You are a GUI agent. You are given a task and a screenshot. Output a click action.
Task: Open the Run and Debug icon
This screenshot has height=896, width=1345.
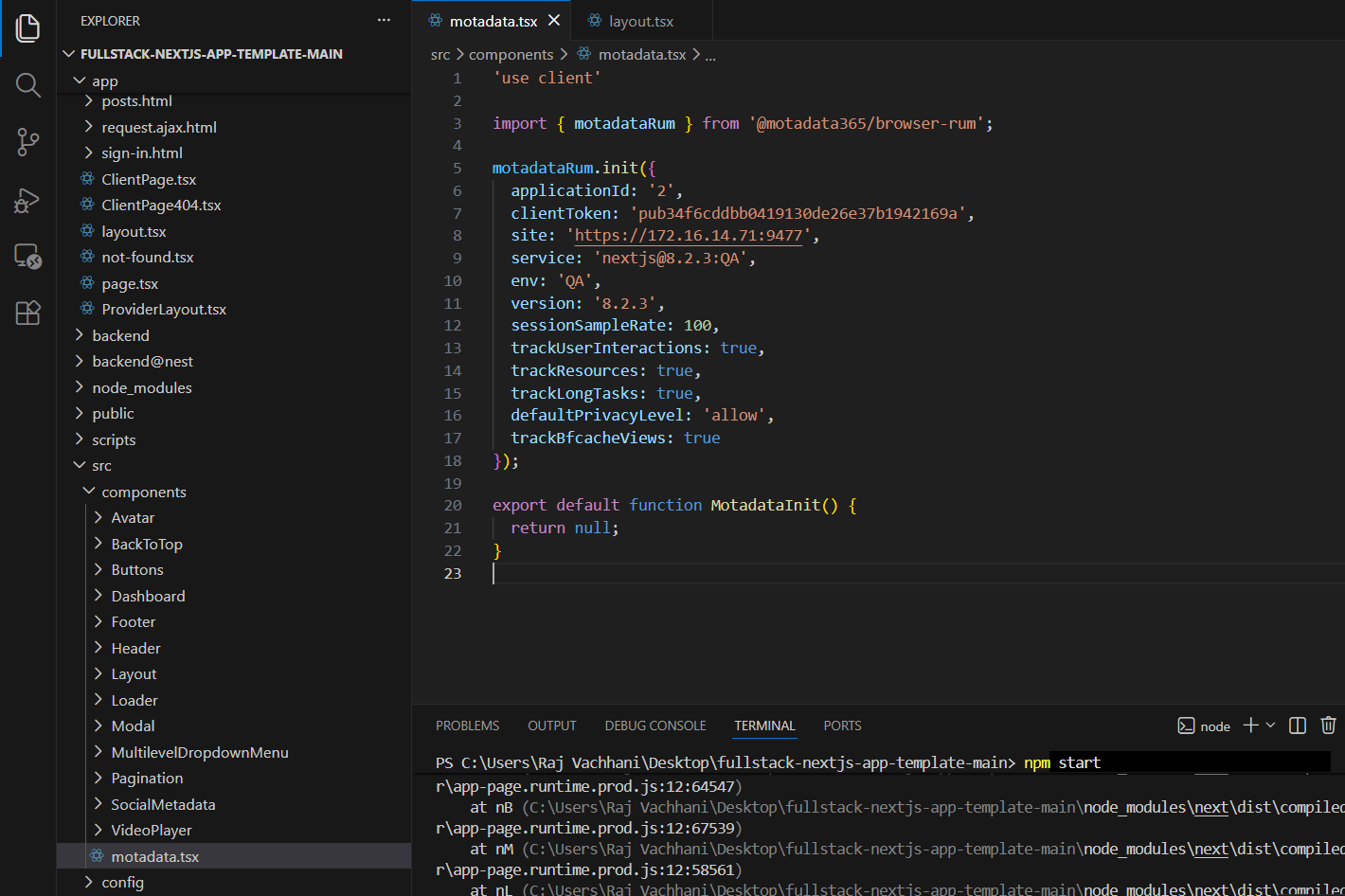27,200
